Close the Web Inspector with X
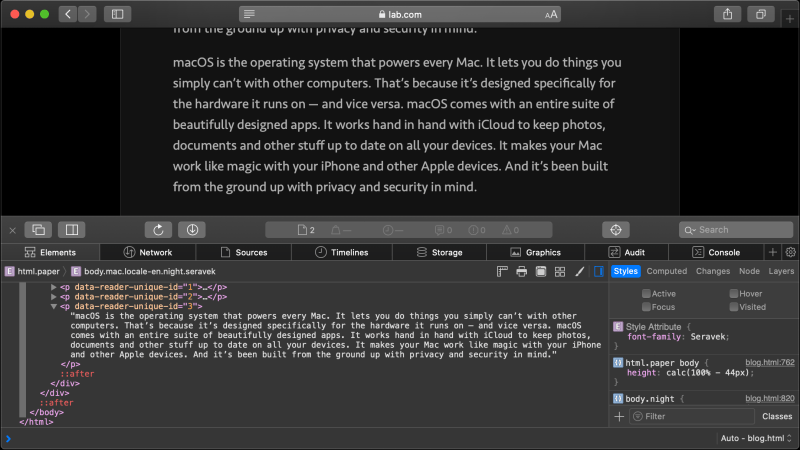This screenshot has height=450, width=800. click(13, 230)
